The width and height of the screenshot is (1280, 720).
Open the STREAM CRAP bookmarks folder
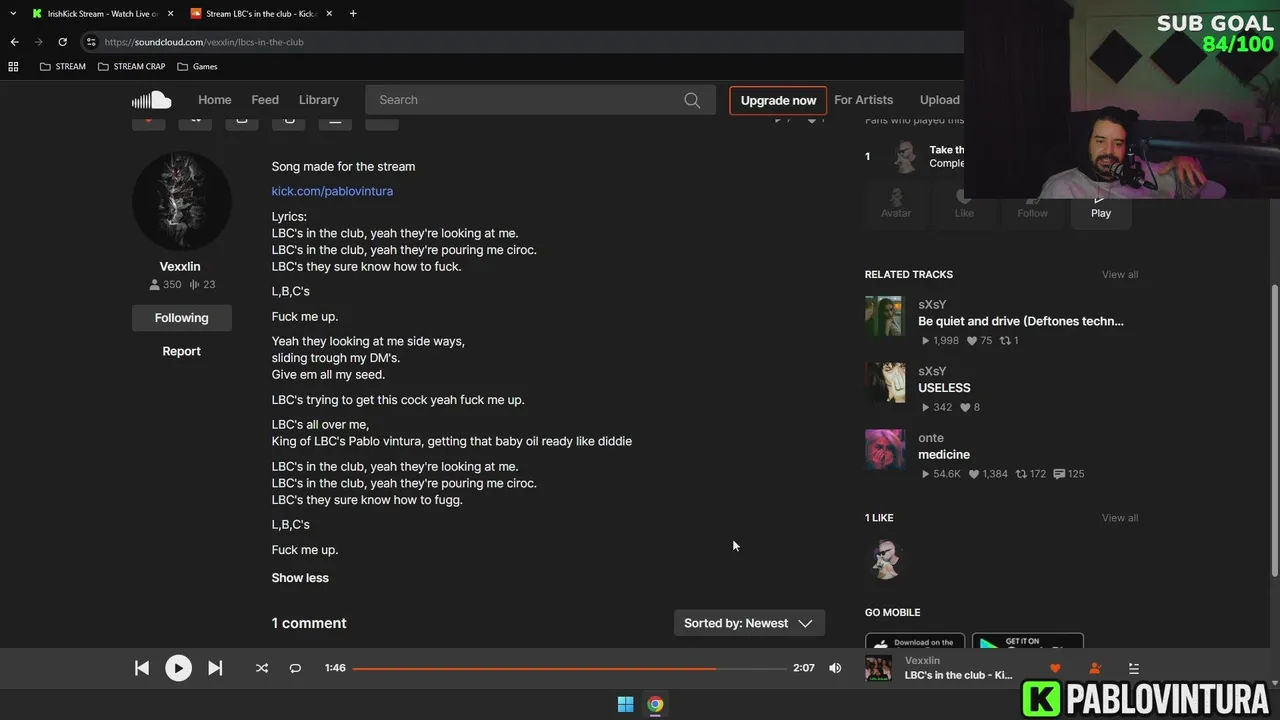tap(131, 67)
